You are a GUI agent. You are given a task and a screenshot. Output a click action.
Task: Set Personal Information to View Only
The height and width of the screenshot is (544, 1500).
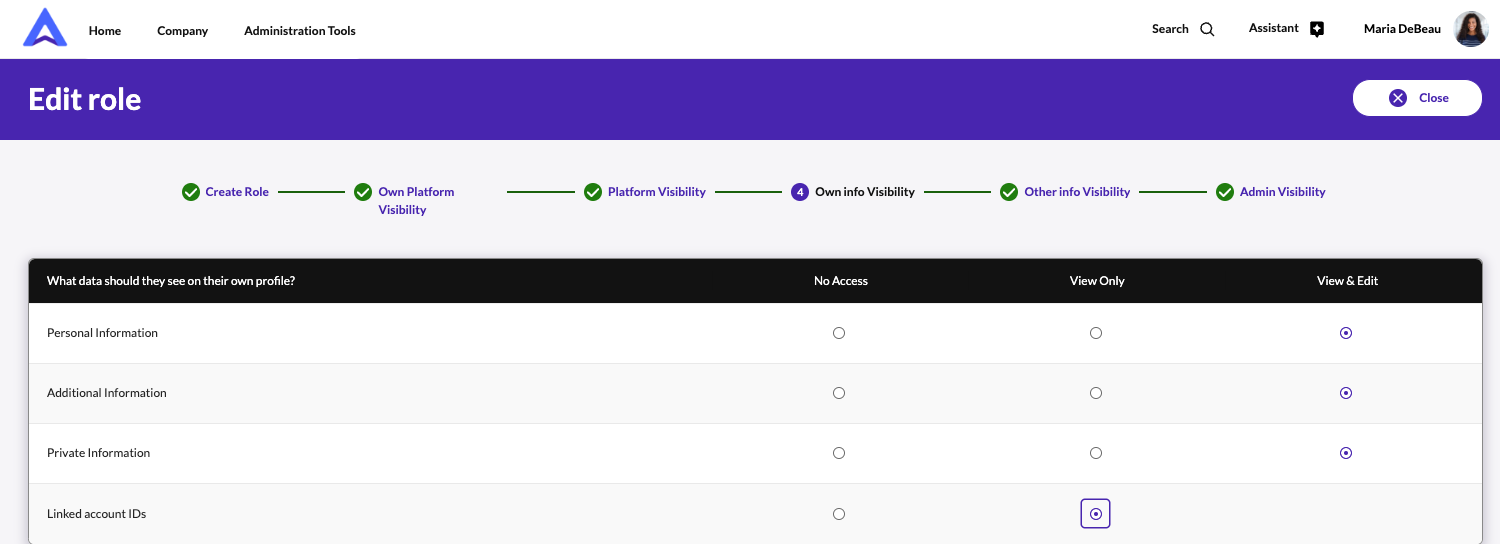pos(1096,333)
